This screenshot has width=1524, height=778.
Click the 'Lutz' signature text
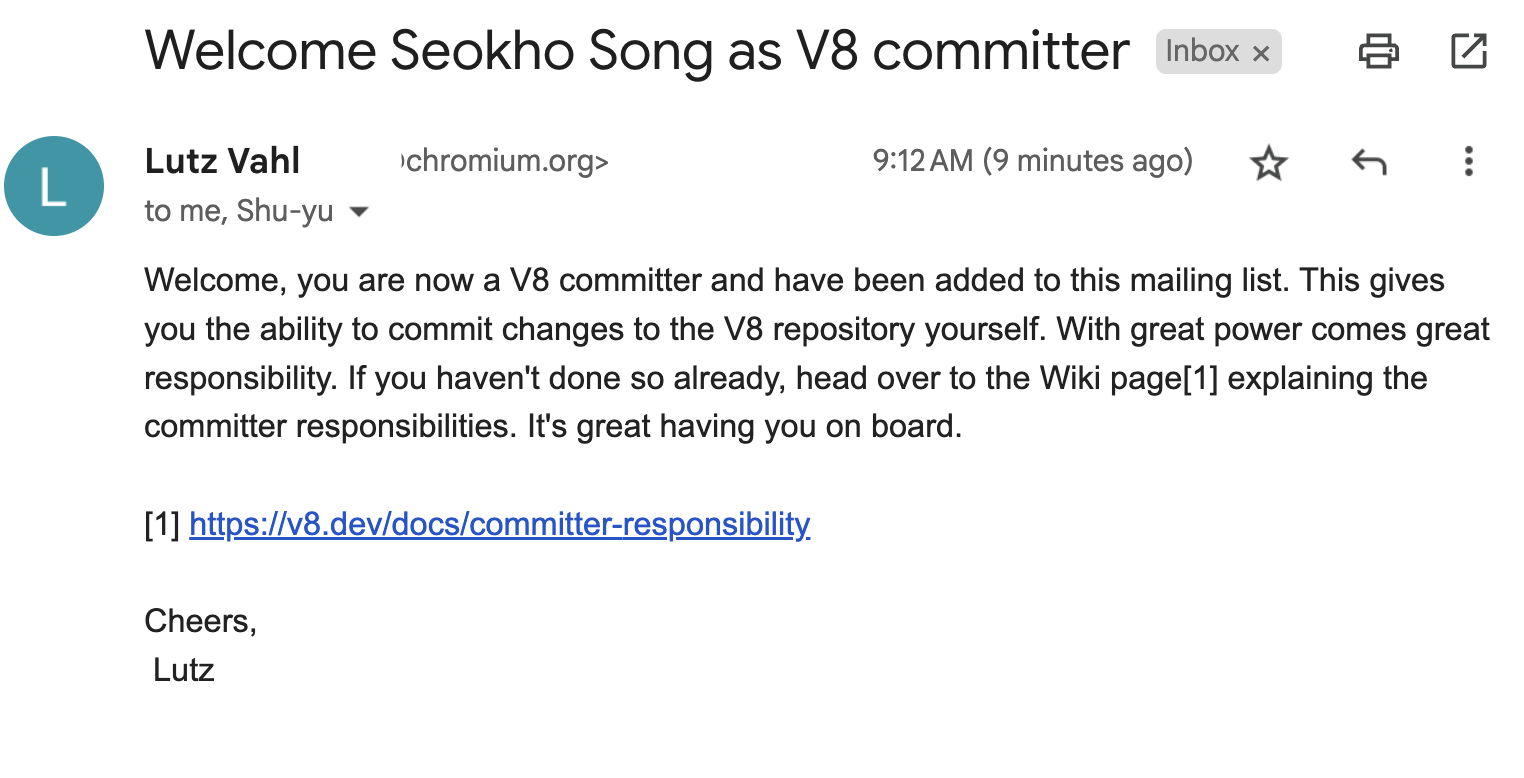pyautogui.click(x=184, y=669)
